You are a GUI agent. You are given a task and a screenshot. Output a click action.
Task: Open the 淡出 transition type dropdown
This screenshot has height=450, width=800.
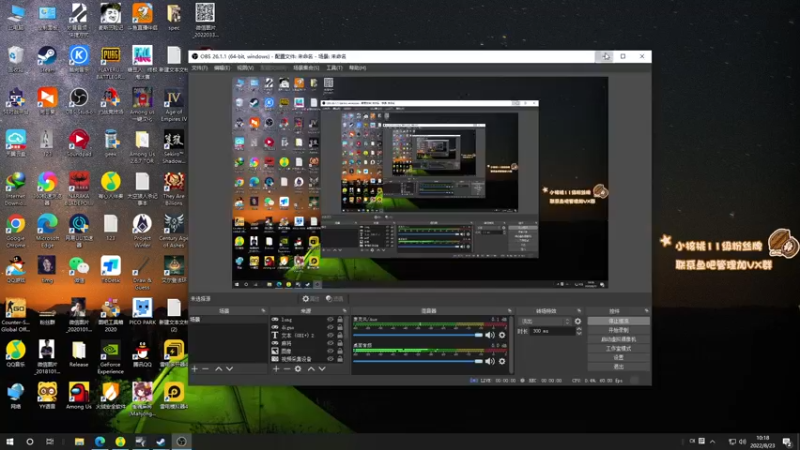pyautogui.click(x=544, y=321)
